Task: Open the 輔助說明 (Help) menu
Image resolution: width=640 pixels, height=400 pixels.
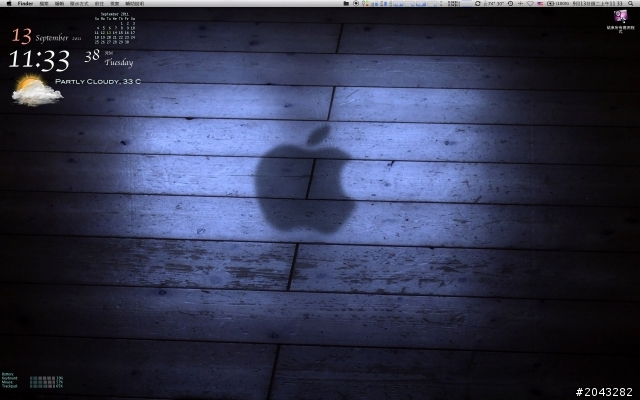Action: [134, 4]
